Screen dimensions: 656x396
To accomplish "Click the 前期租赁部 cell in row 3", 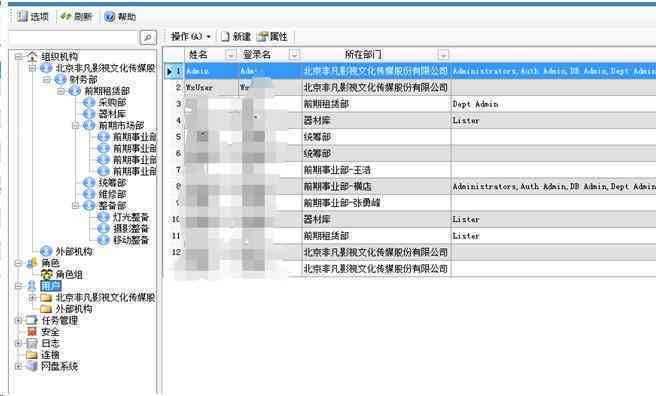I will [377, 104].
